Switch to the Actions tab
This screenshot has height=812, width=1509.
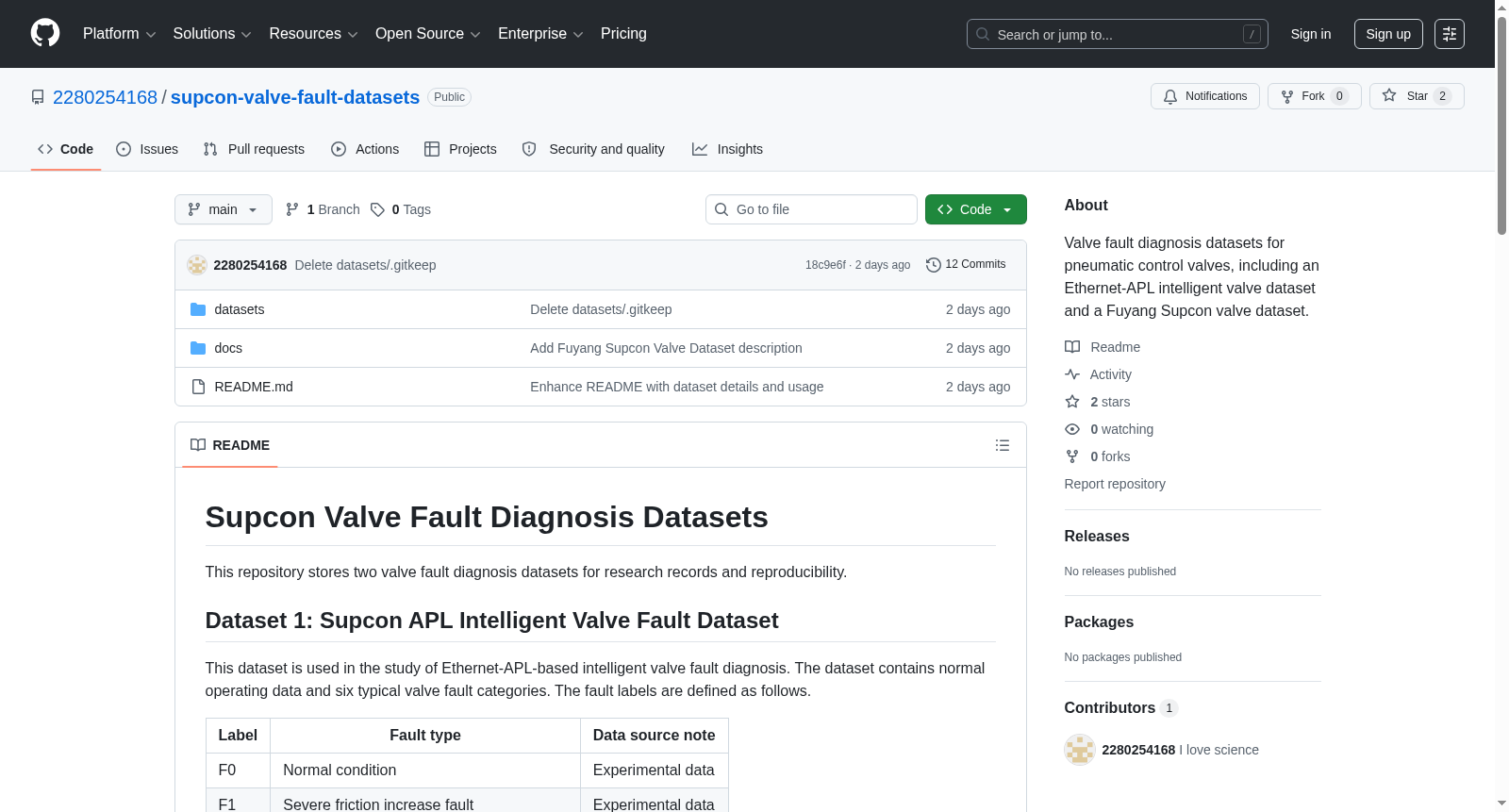click(365, 149)
